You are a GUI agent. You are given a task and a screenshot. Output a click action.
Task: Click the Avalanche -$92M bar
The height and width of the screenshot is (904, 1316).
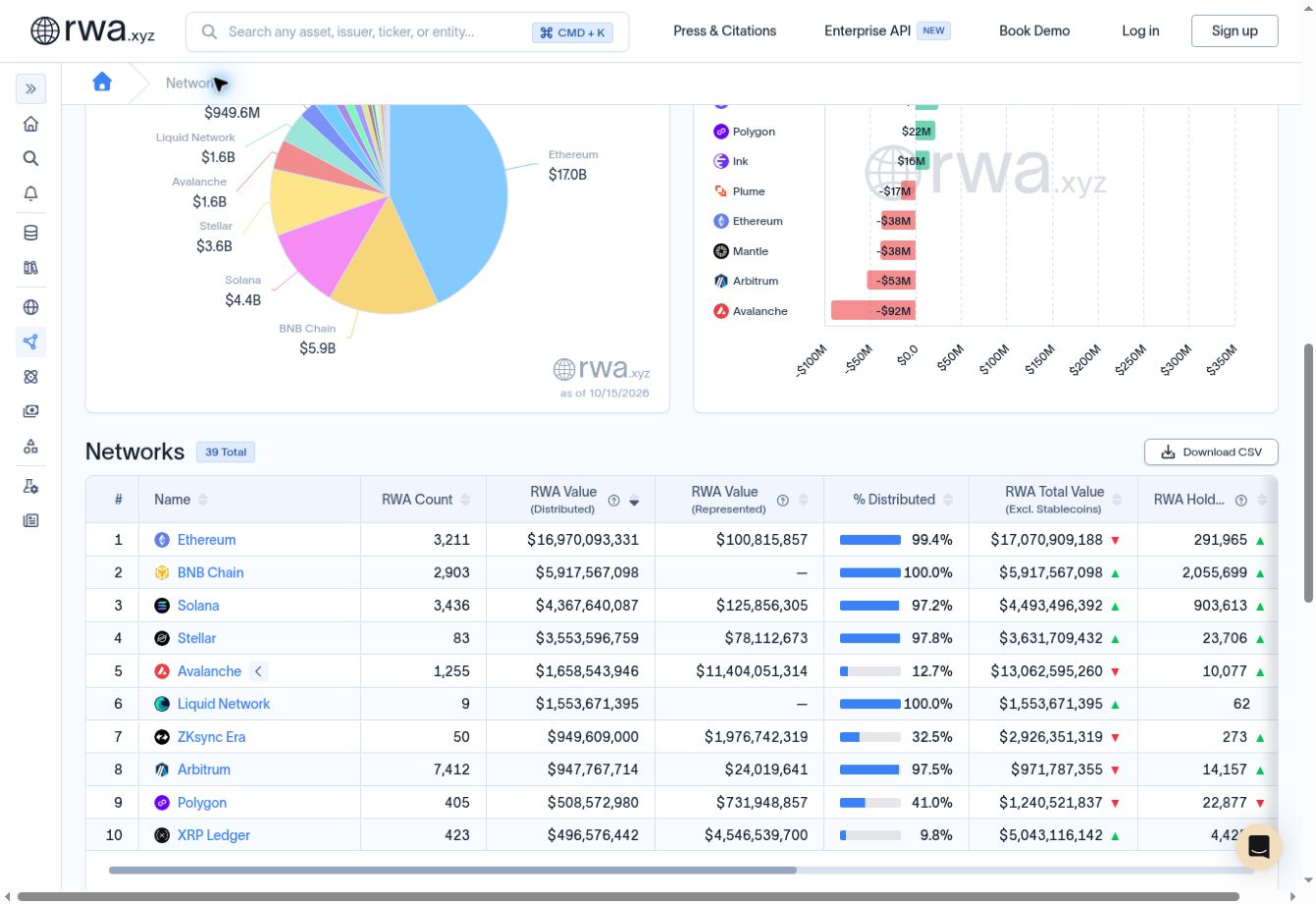tap(873, 311)
